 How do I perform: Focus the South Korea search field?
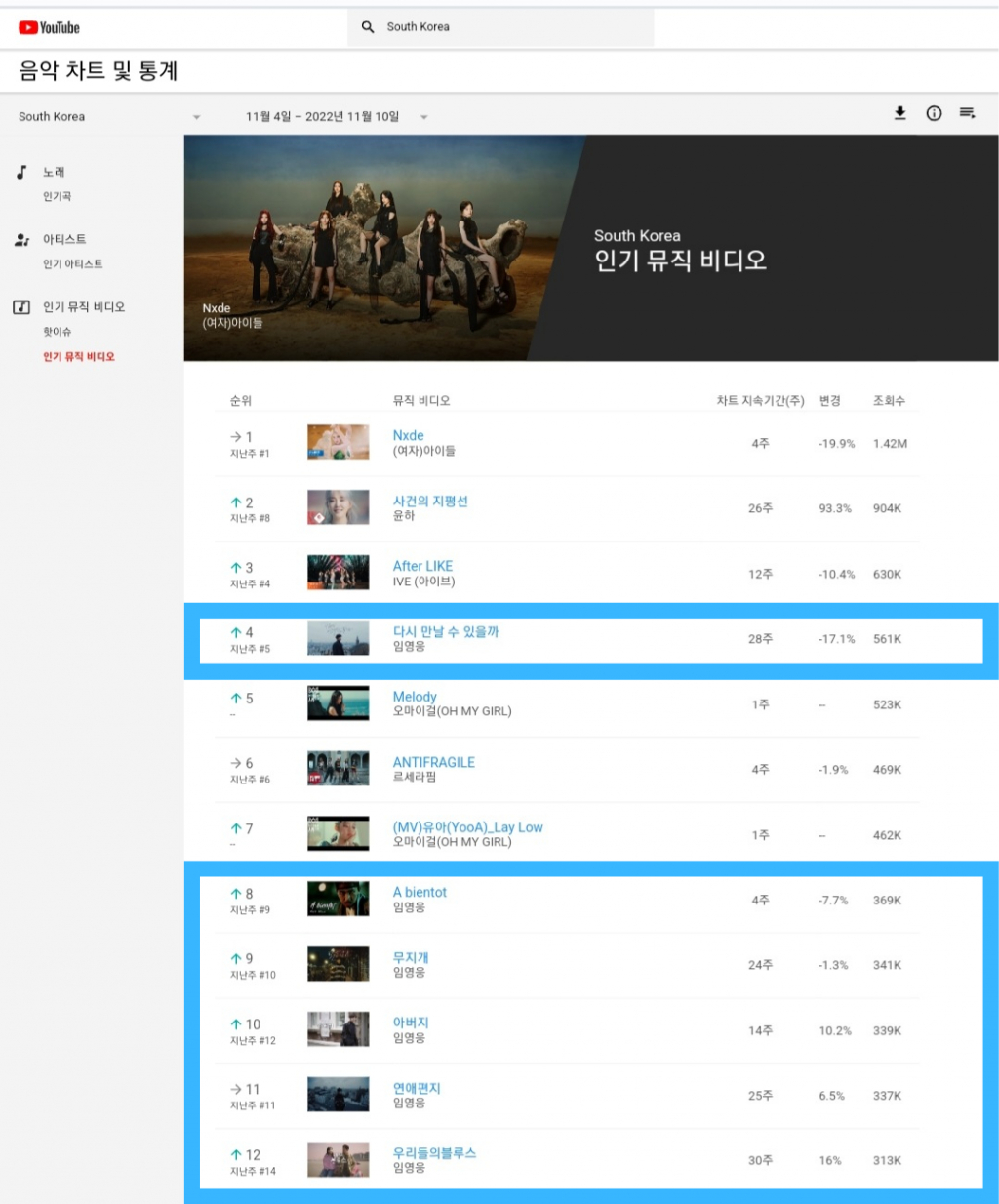pos(500,27)
